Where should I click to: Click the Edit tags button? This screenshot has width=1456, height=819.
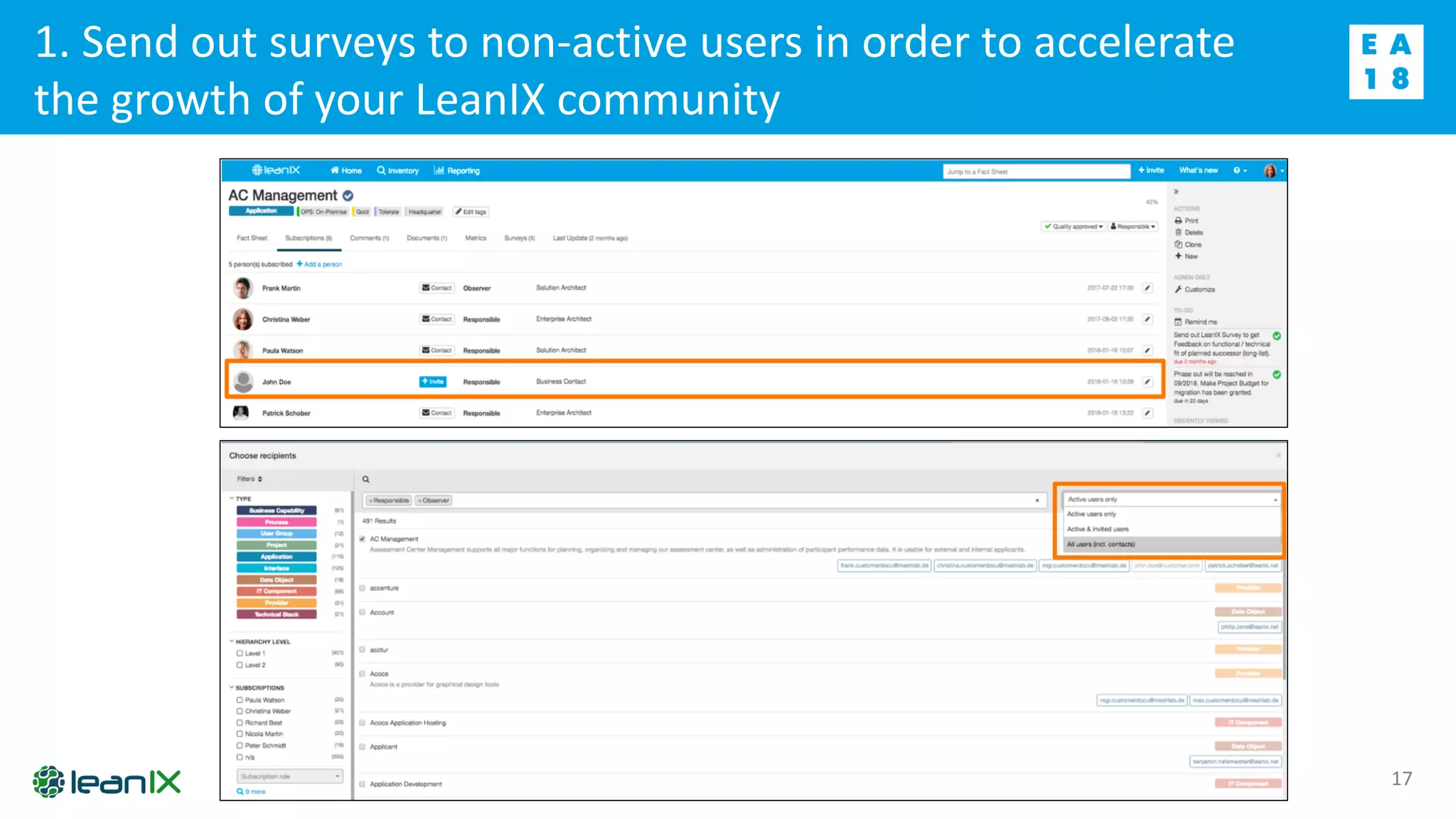click(x=471, y=212)
